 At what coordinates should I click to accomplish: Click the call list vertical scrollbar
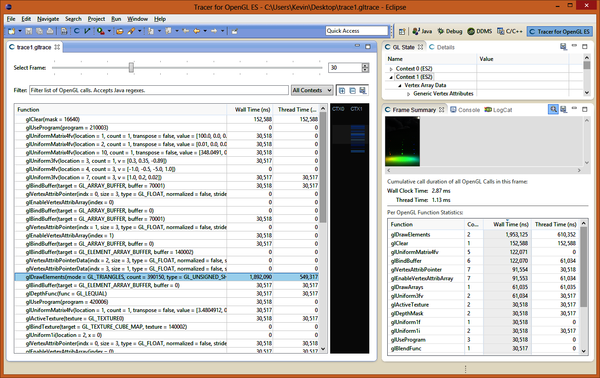[323, 228]
